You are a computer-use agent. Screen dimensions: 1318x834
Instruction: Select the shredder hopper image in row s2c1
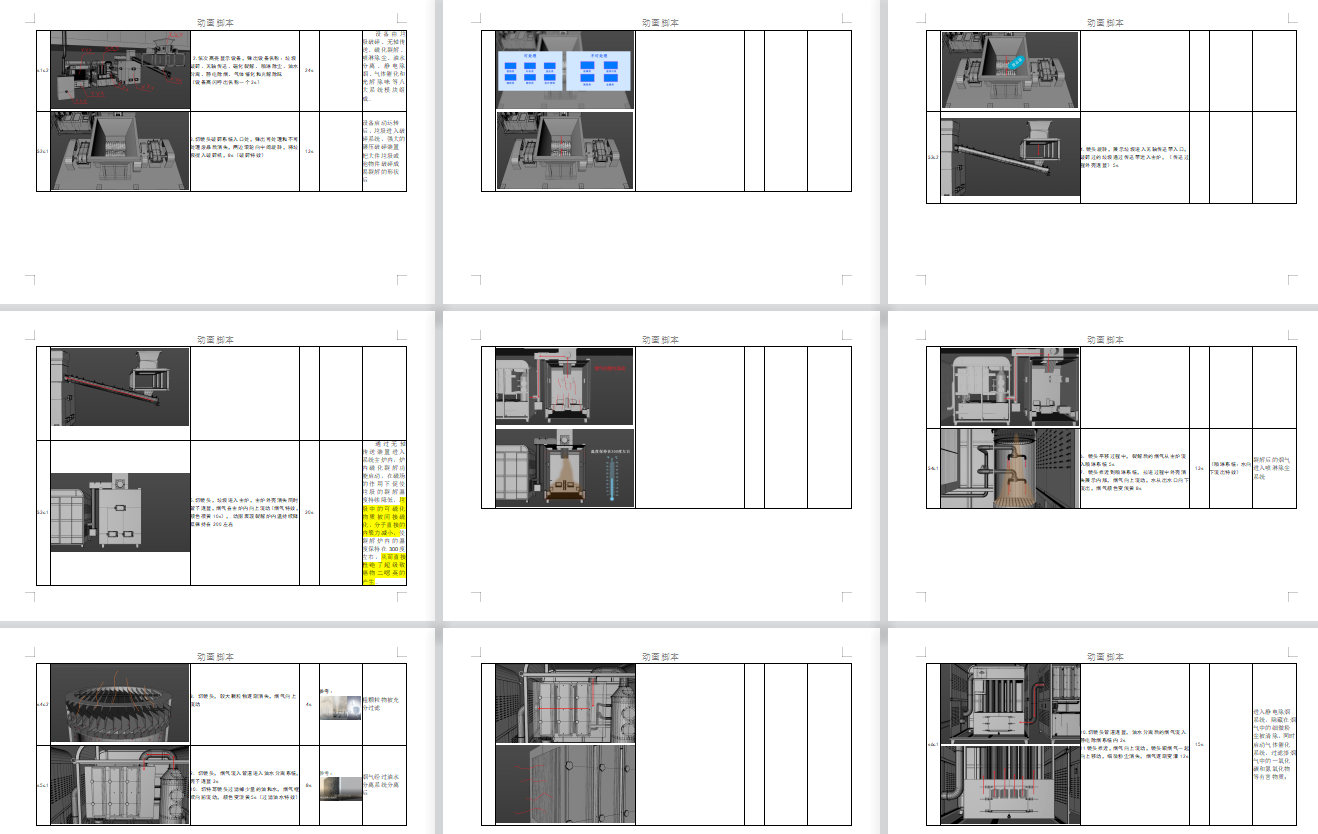120,151
